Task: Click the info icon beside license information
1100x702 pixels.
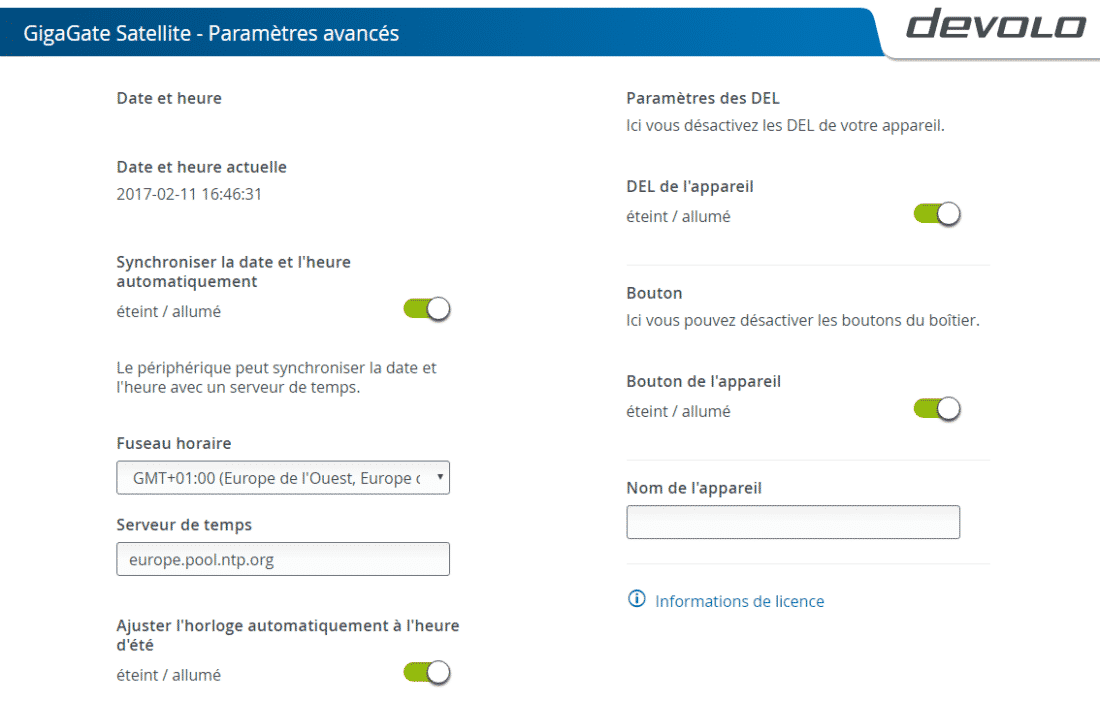Action: [636, 600]
